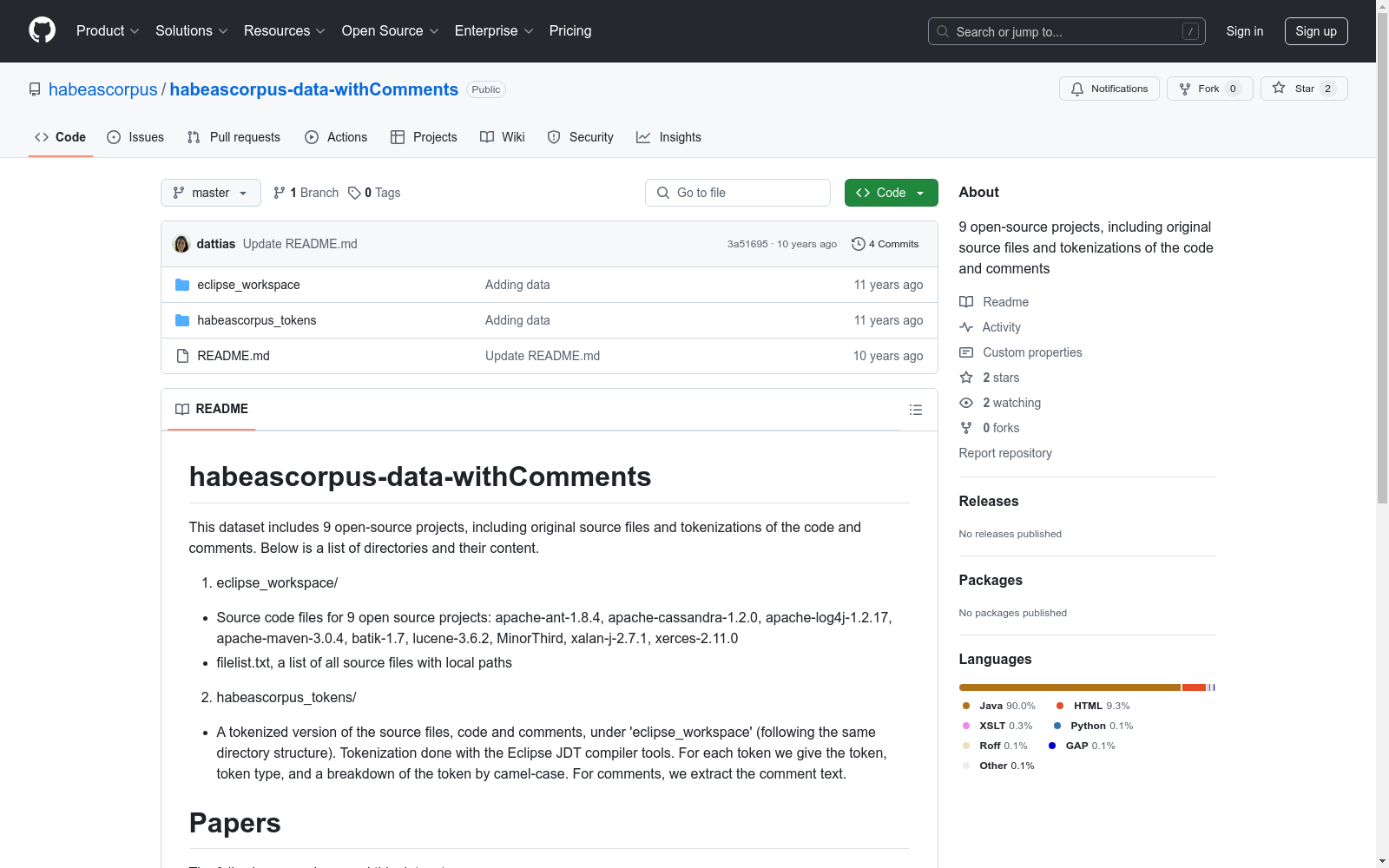
Task: Click the shield icon on Security tab
Action: pos(554,137)
